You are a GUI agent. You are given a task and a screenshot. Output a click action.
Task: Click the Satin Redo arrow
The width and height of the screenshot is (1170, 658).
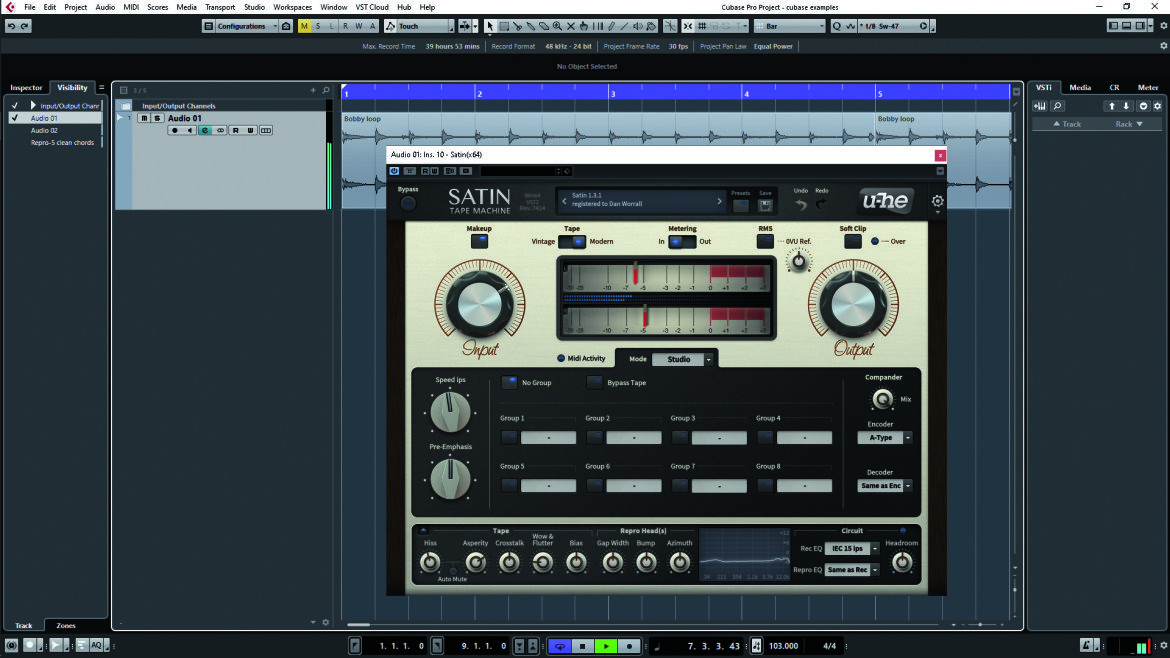pyautogui.click(x=822, y=204)
